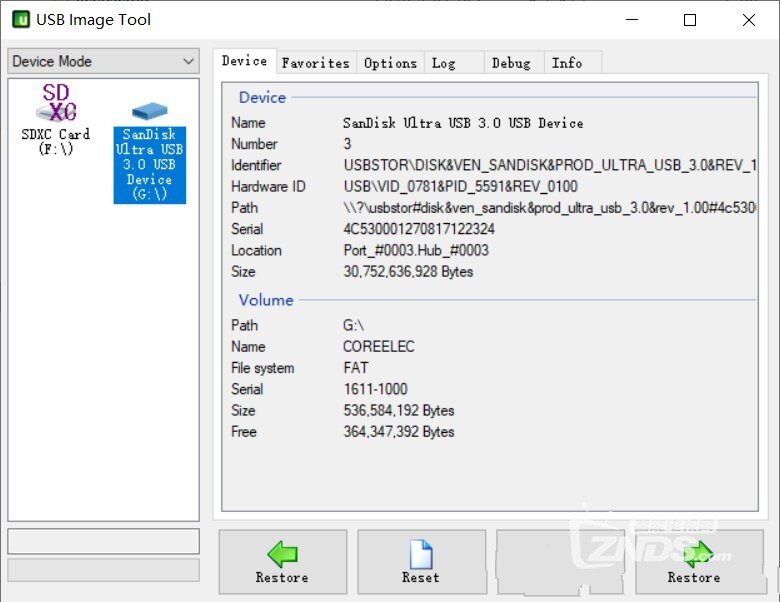Minimize the USB Image Tool window

click(x=632, y=20)
